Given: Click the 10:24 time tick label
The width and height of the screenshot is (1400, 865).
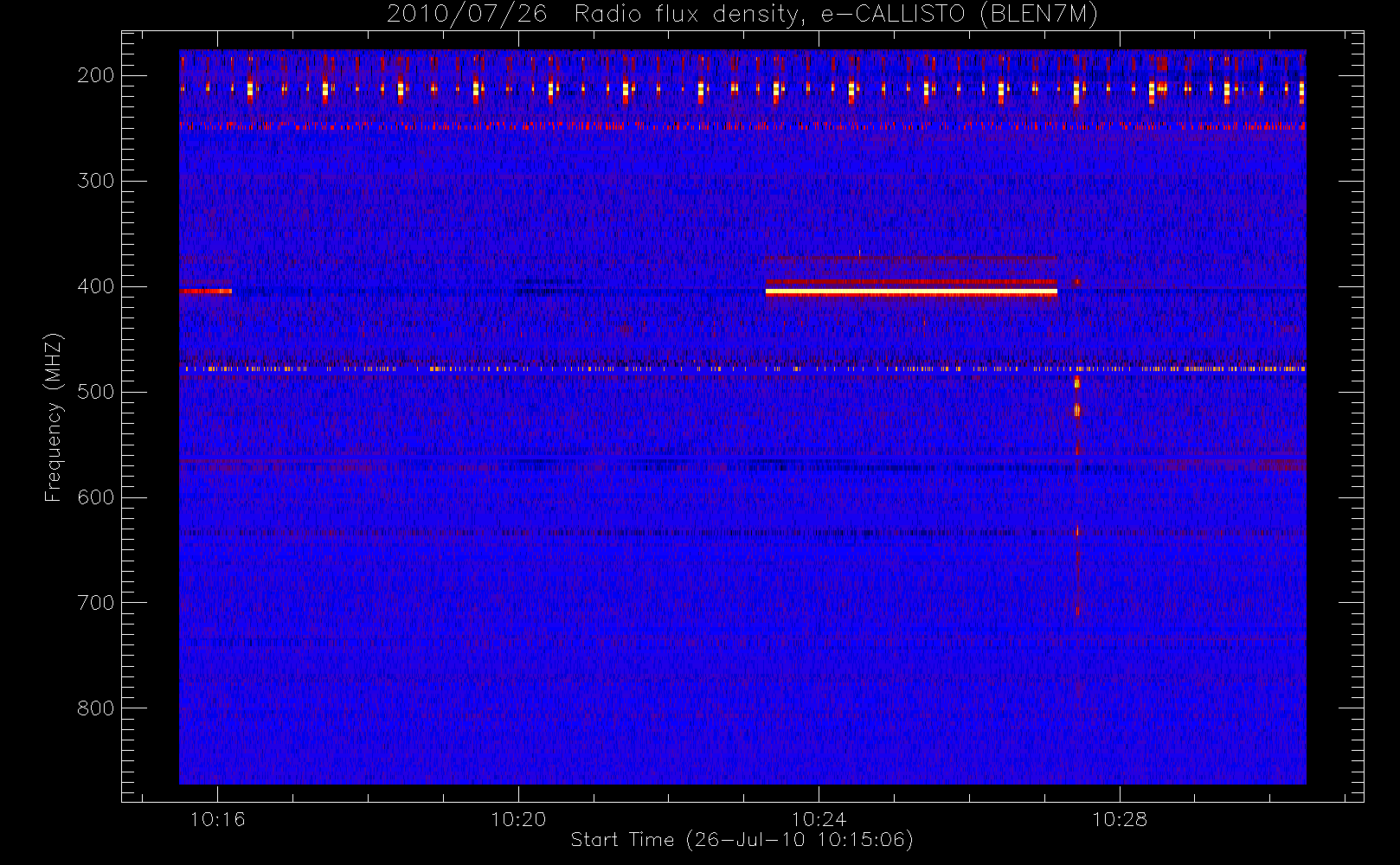Looking at the screenshot, I should click(x=819, y=819).
